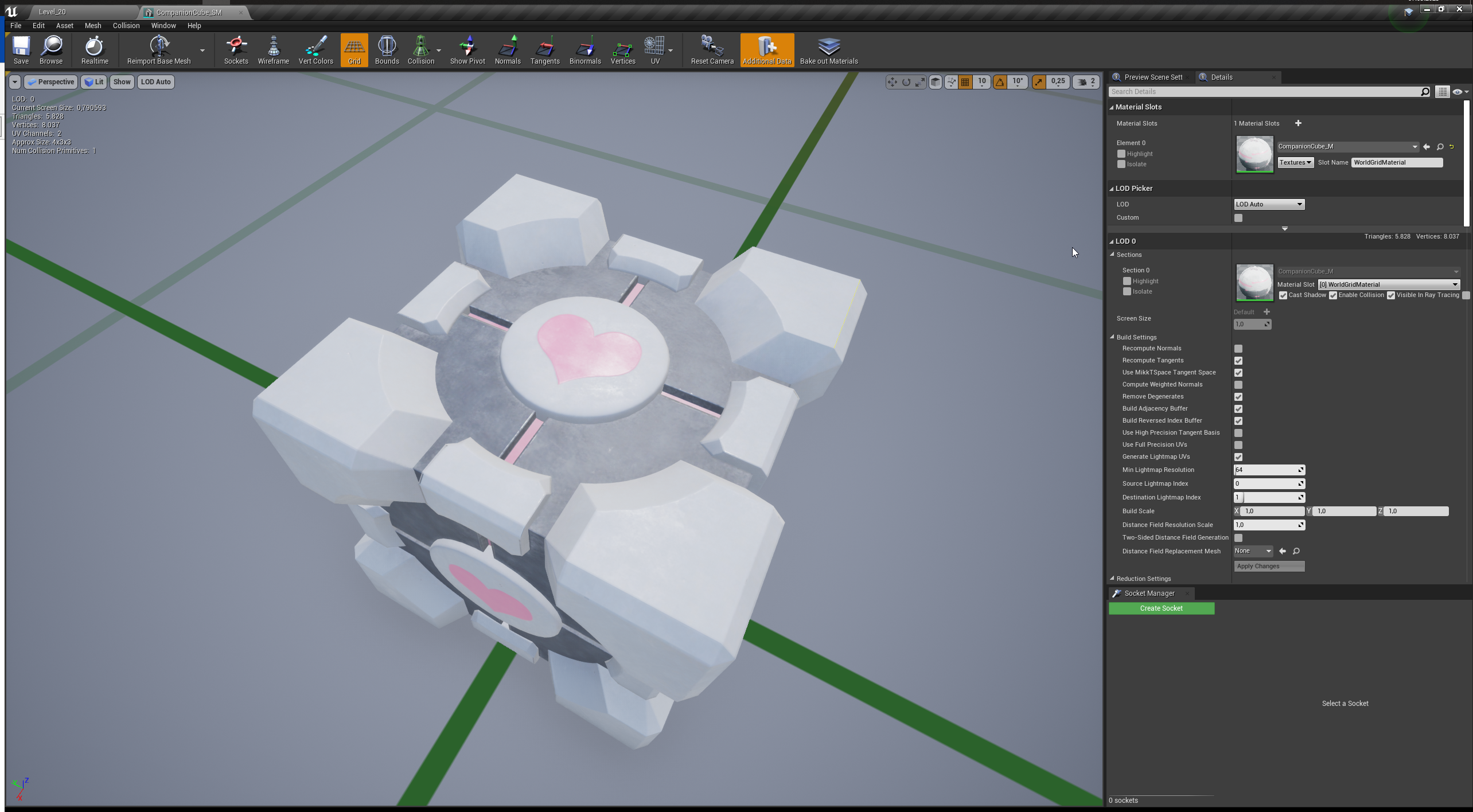Screen dimensions: 1473x812
Task: Open Material Slot WorldGridMaterial dropdown
Action: [1388, 284]
